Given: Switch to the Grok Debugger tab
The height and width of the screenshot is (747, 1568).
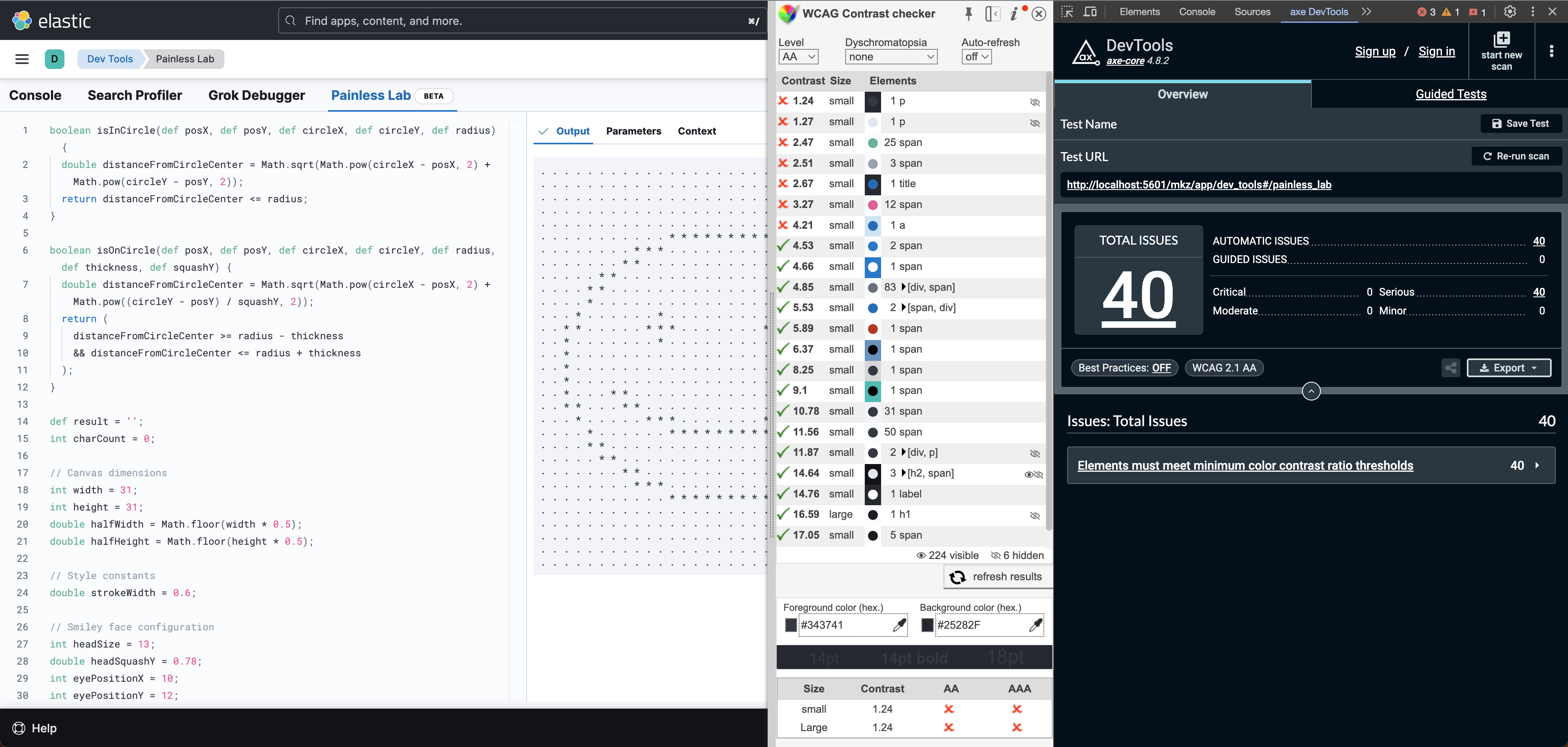Looking at the screenshot, I should pos(256,95).
